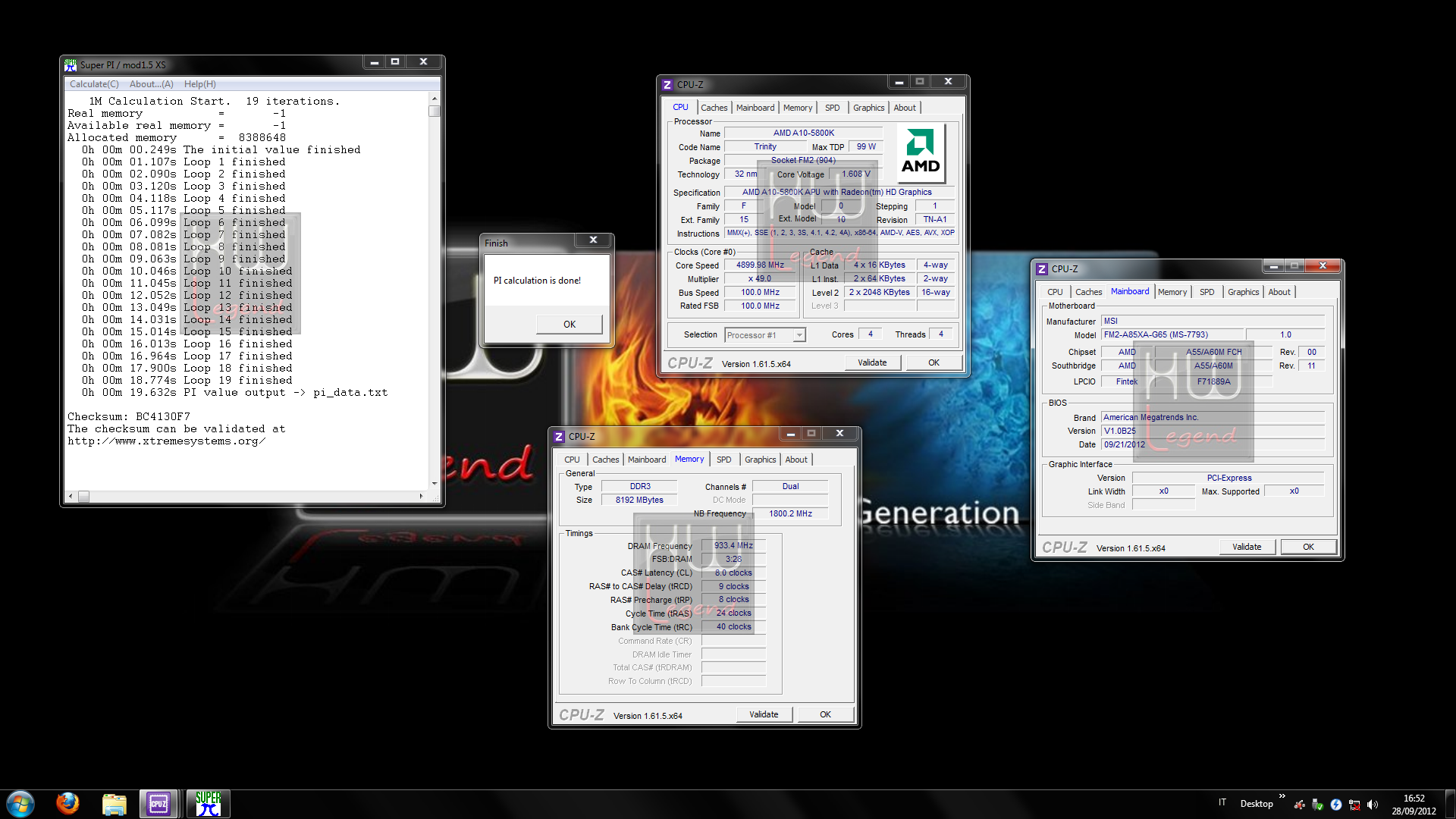Click the memory Size value 8192 MBytes
The height and width of the screenshot is (819, 1456).
pos(639,500)
